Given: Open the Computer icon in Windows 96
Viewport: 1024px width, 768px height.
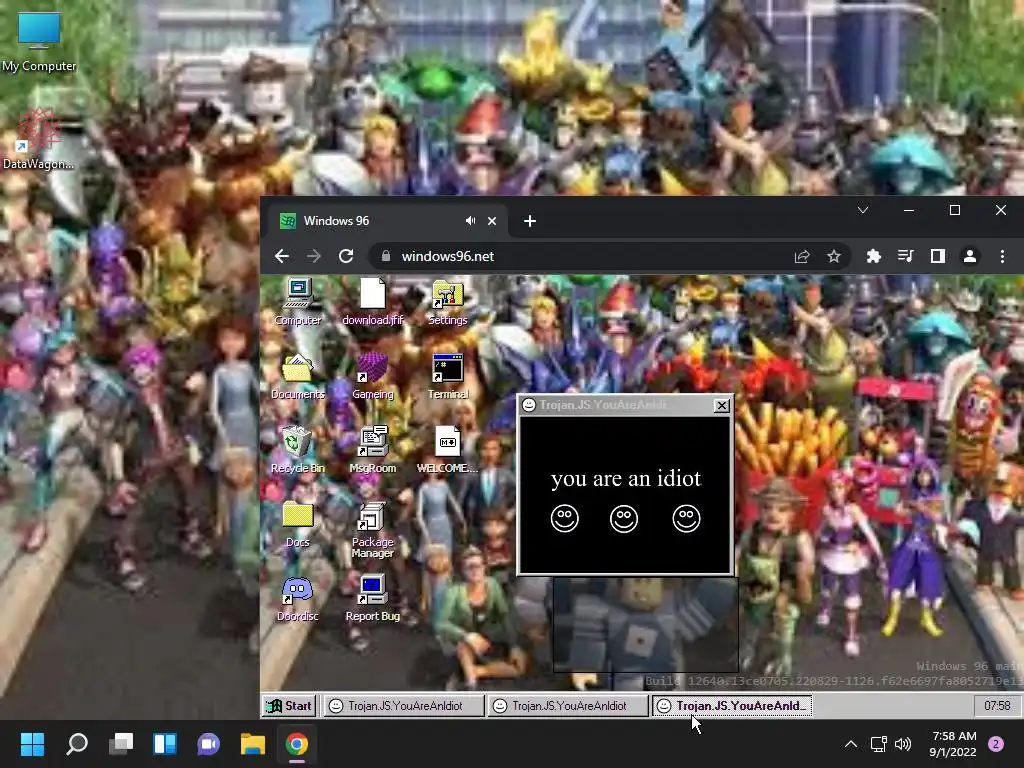Looking at the screenshot, I should pyautogui.click(x=298, y=302).
